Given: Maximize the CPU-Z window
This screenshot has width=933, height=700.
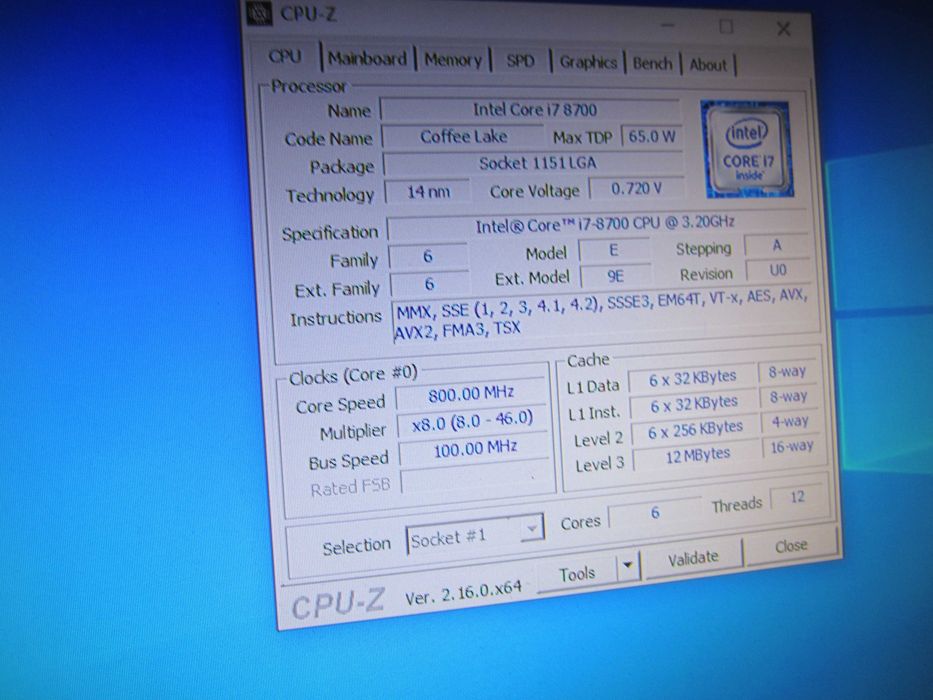Looking at the screenshot, I should tap(726, 27).
